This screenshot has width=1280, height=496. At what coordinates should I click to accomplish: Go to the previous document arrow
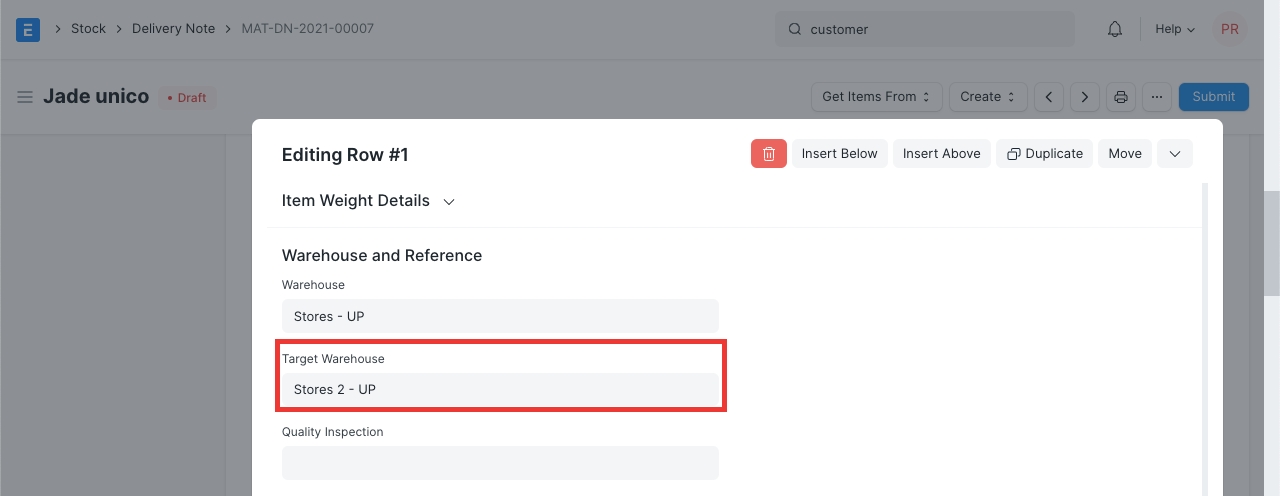[1048, 97]
